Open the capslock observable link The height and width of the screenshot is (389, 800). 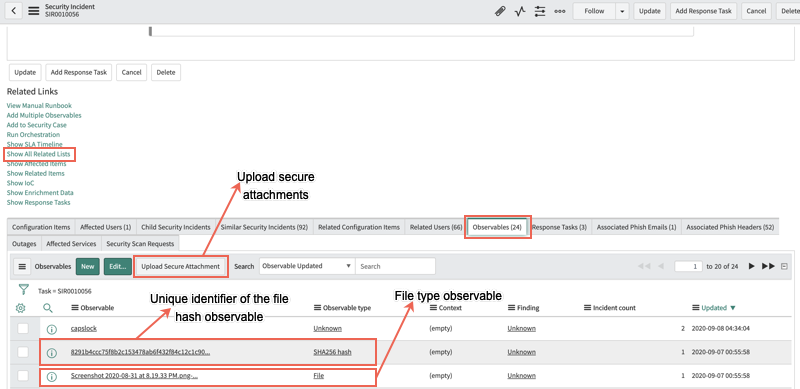point(84,328)
